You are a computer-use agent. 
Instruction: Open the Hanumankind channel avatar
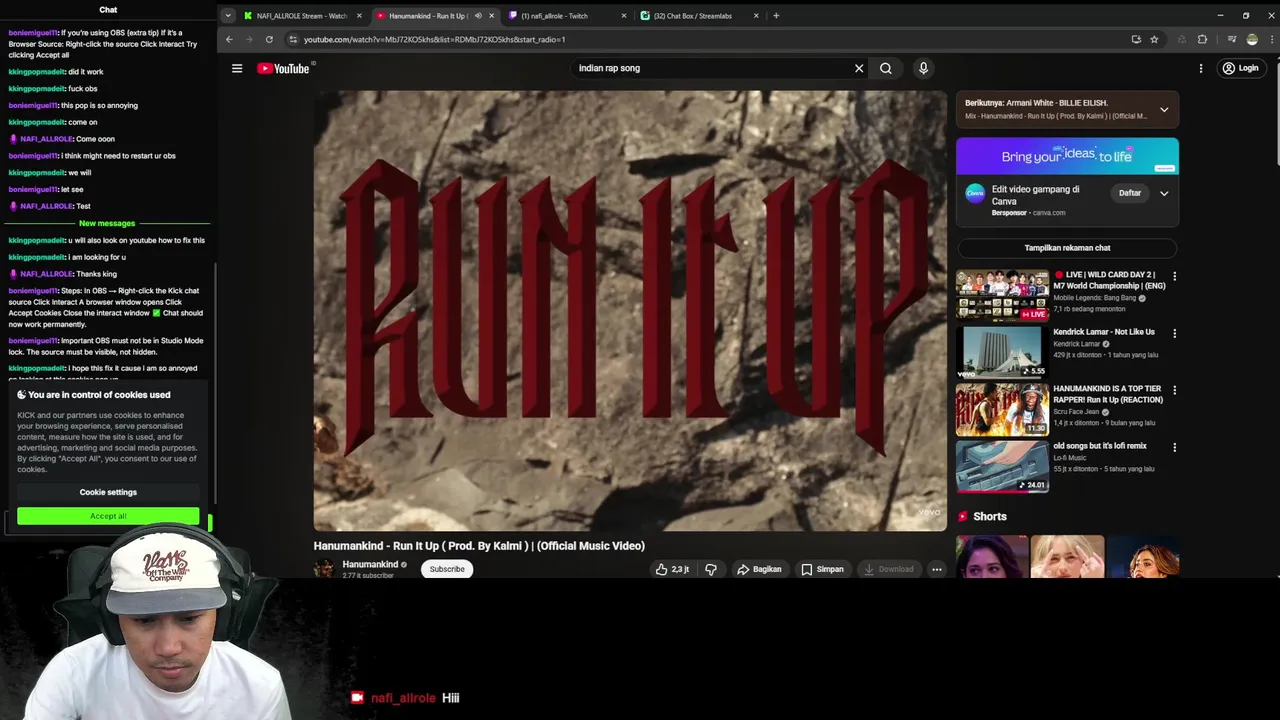324,569
